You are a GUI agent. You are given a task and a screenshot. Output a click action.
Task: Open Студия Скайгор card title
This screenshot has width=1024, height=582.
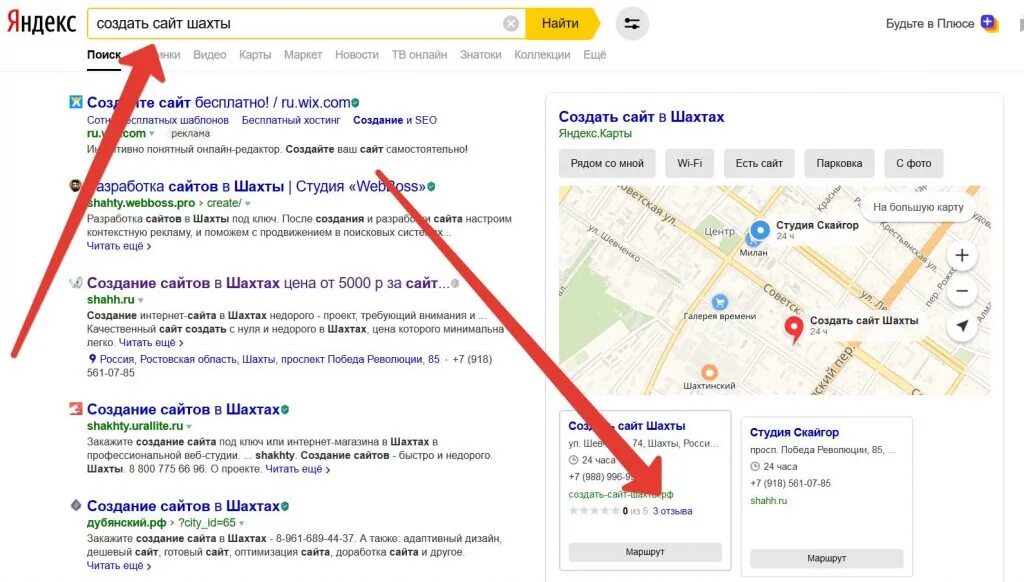[794, 432]
